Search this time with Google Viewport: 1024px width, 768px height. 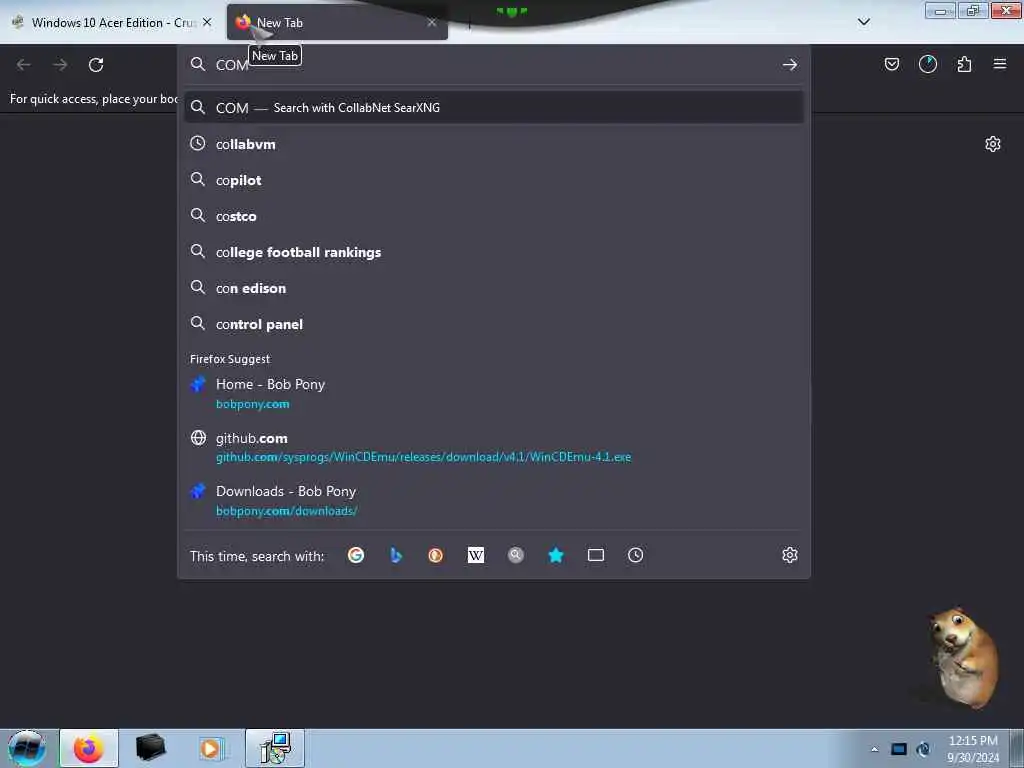(x=356, y=555)
